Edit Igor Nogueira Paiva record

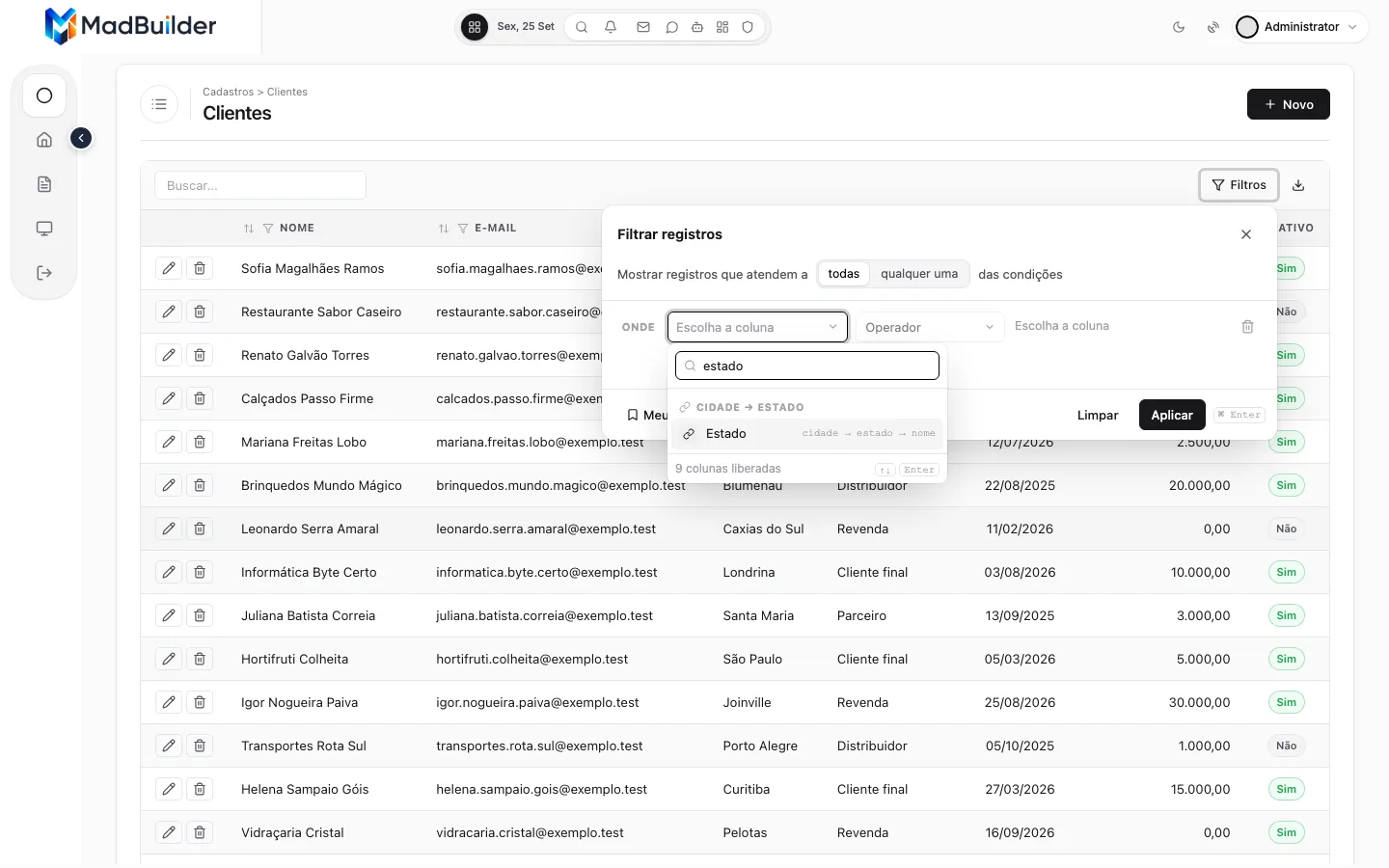coord(169,702)
